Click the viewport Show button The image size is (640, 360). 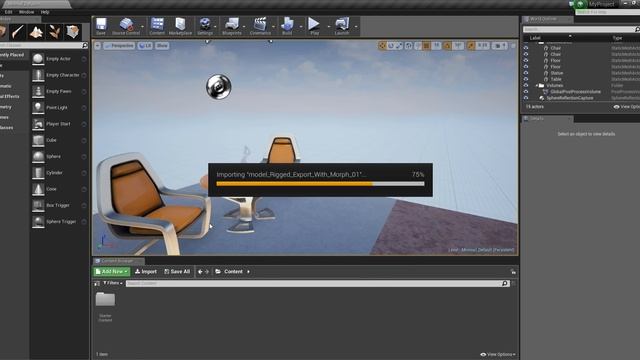click(x=162, y=46)
